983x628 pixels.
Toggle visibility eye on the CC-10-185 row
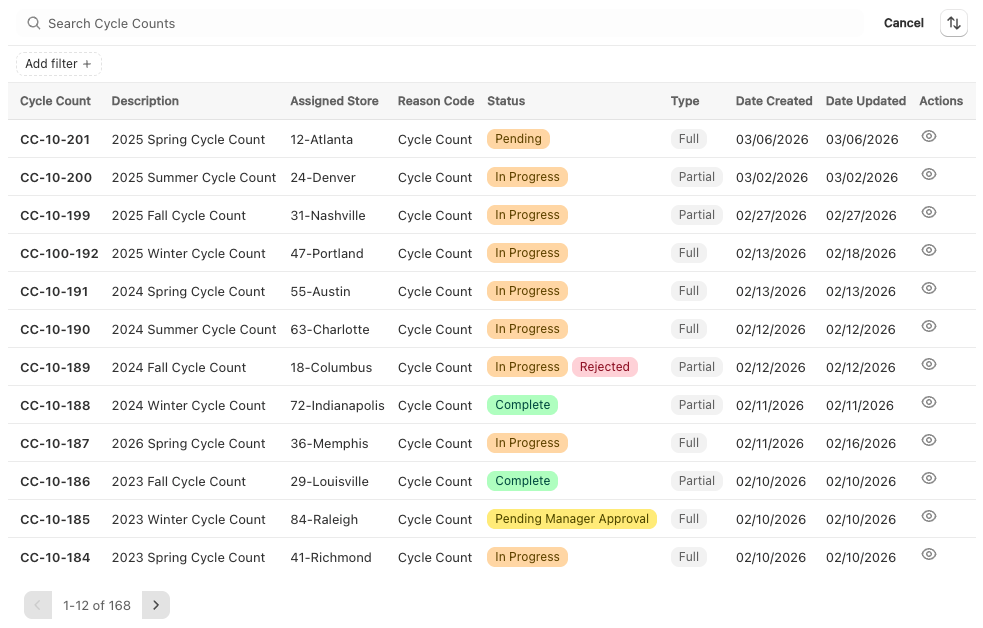(928, 516)
